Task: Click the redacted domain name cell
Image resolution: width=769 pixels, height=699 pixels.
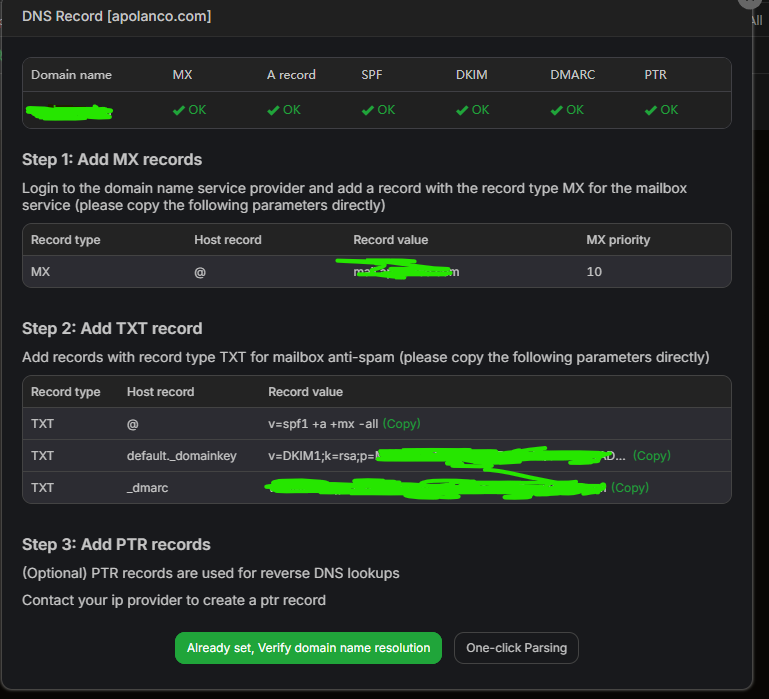Action: click(70, 111)
